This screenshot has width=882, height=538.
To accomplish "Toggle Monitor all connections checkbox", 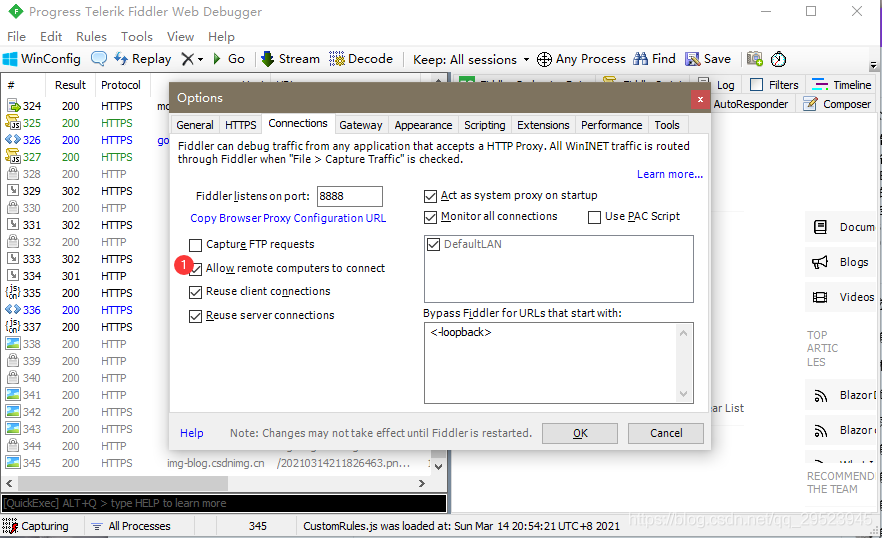I will click(430, 217).
